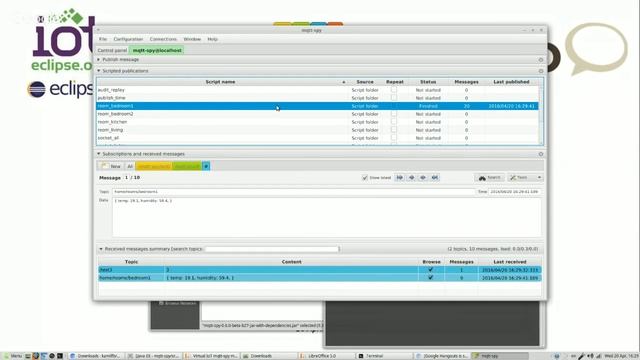Switch to the All subscriptions tab

(130, 166)
